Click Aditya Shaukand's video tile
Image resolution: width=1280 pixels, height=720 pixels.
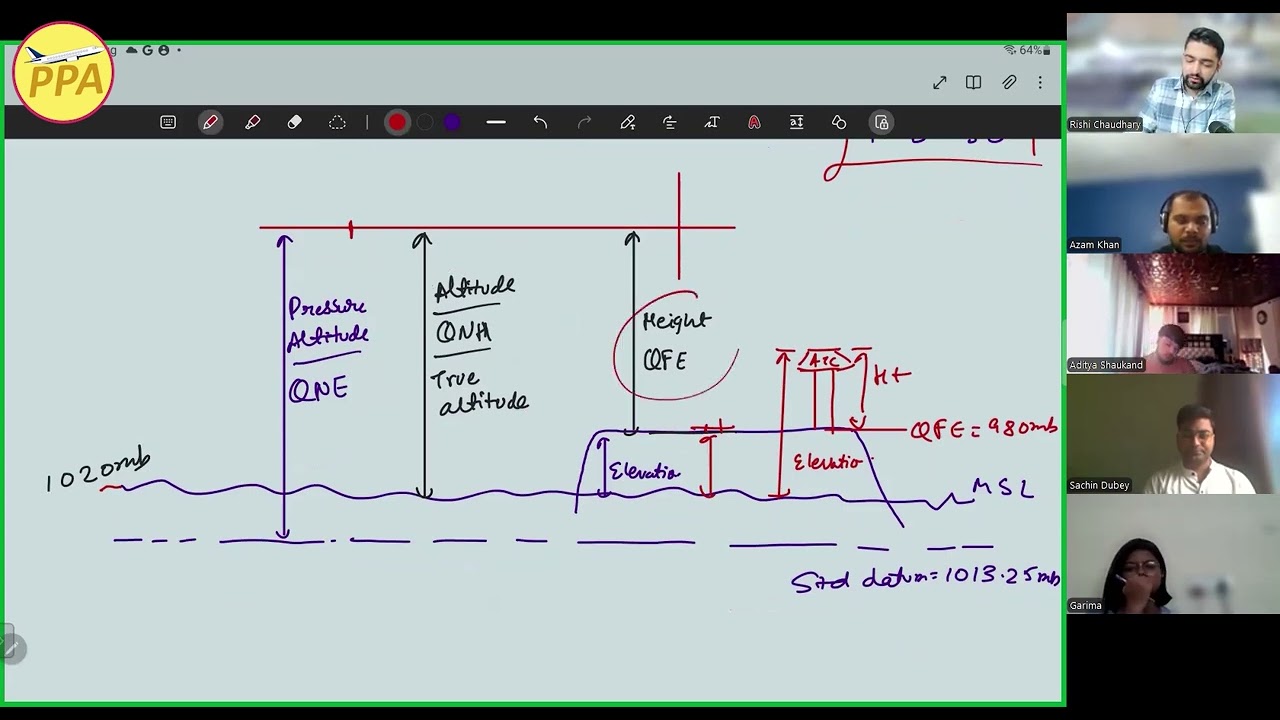point(1173,313)
